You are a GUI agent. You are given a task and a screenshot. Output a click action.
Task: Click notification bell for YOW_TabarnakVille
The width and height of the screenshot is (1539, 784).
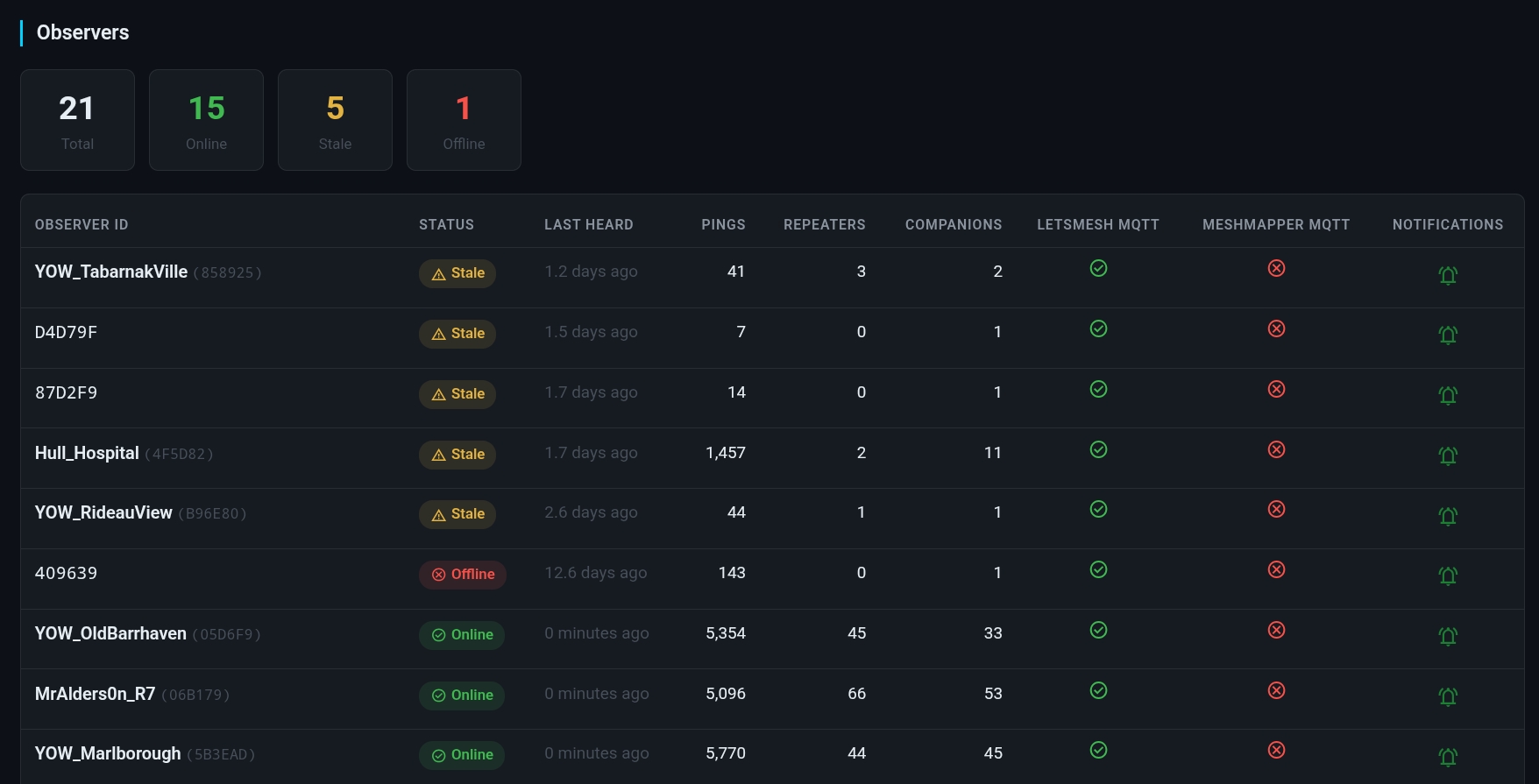pos(1447,275)
